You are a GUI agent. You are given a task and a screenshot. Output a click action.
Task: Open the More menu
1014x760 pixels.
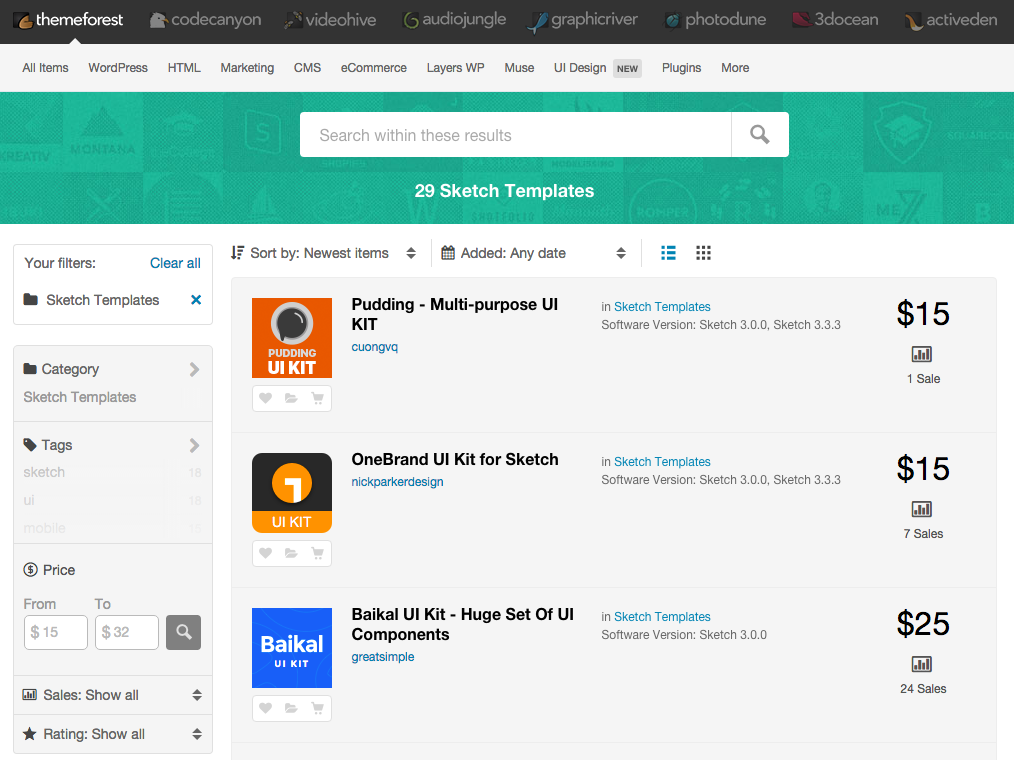coord(735,68)
